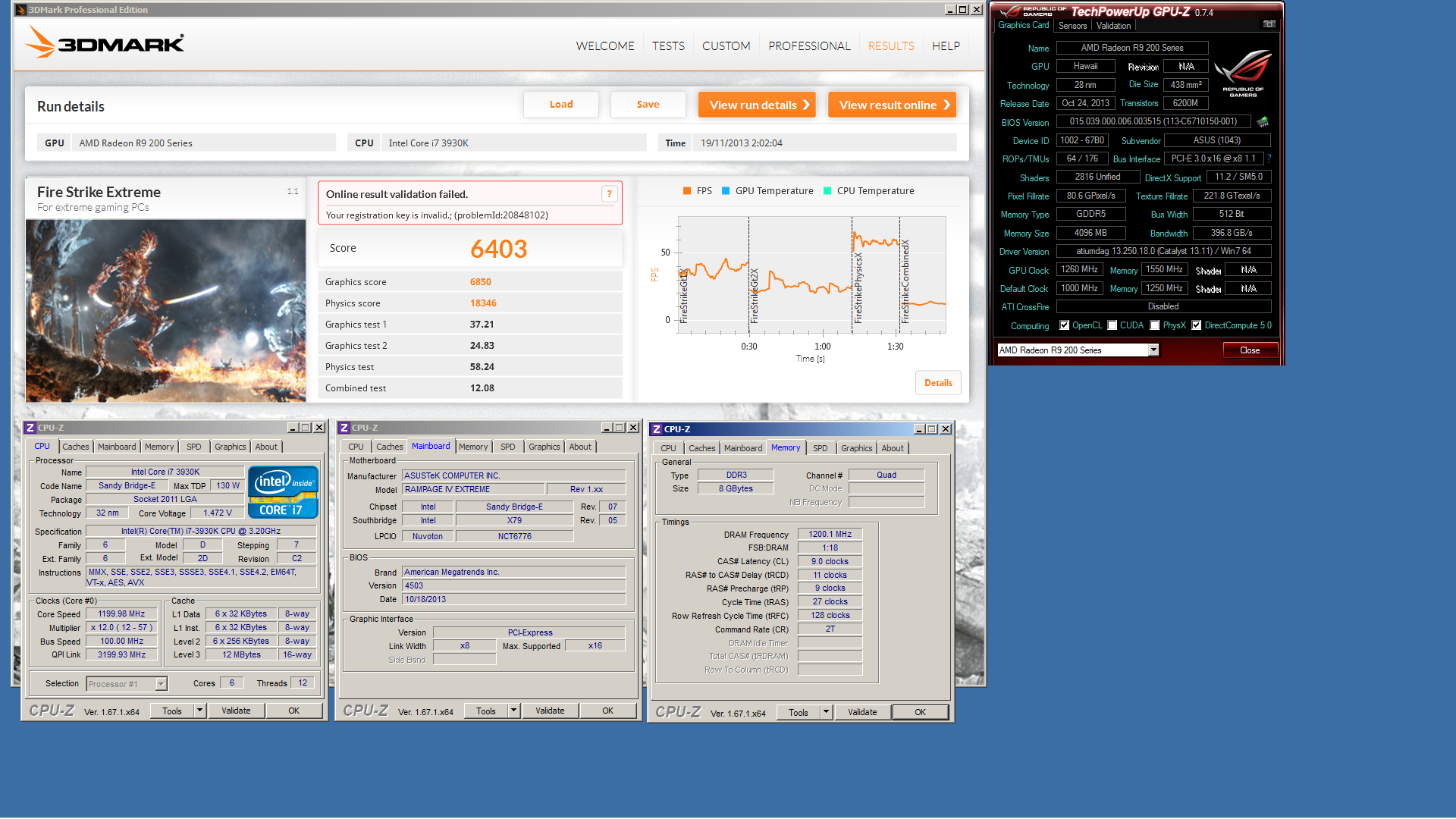Image resolution: width=1456 pixels, height=819 pixels.
Task: Close the CPU-Z Mainboard window
Action: (633, 428)
